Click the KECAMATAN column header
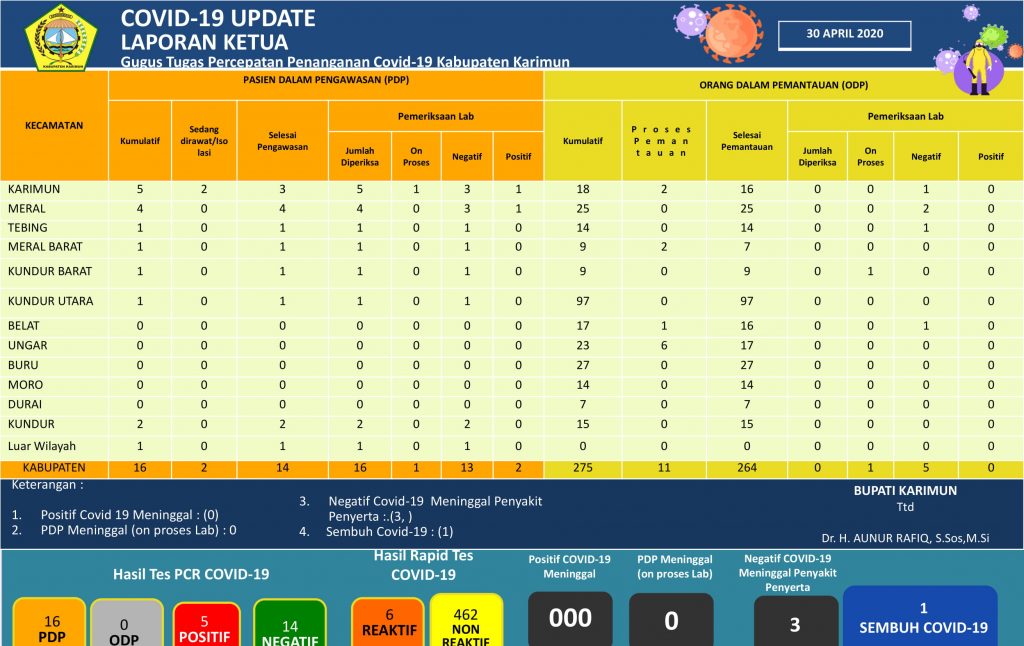This screenshot has width=1024, height=646. [54, 126]
